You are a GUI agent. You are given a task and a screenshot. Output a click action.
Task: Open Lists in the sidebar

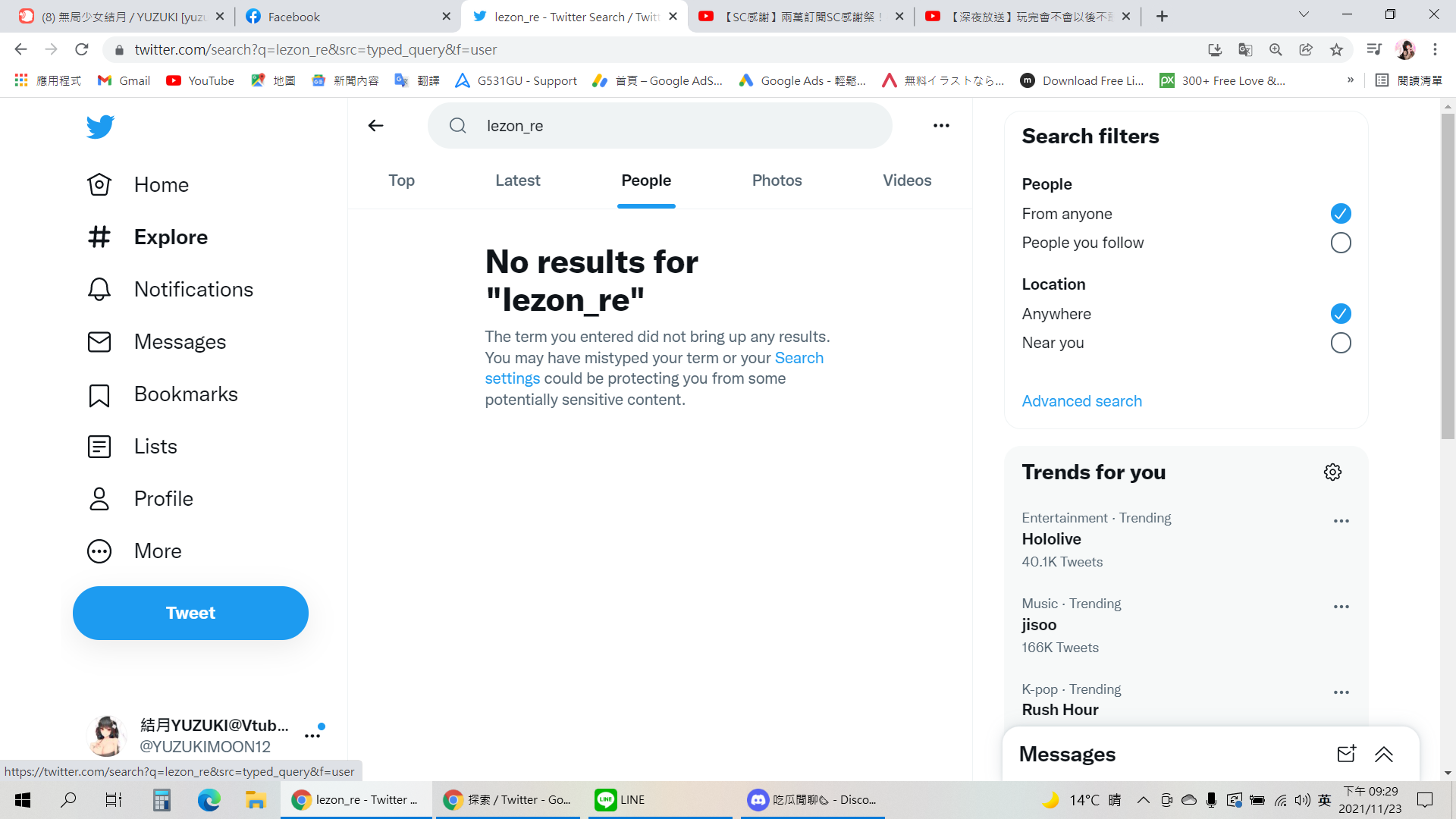pyautogui.click(x=132, y=447)
